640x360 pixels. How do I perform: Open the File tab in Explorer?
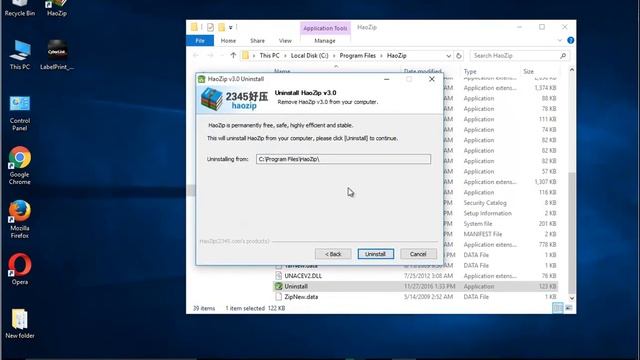click(x=200, y=41)
